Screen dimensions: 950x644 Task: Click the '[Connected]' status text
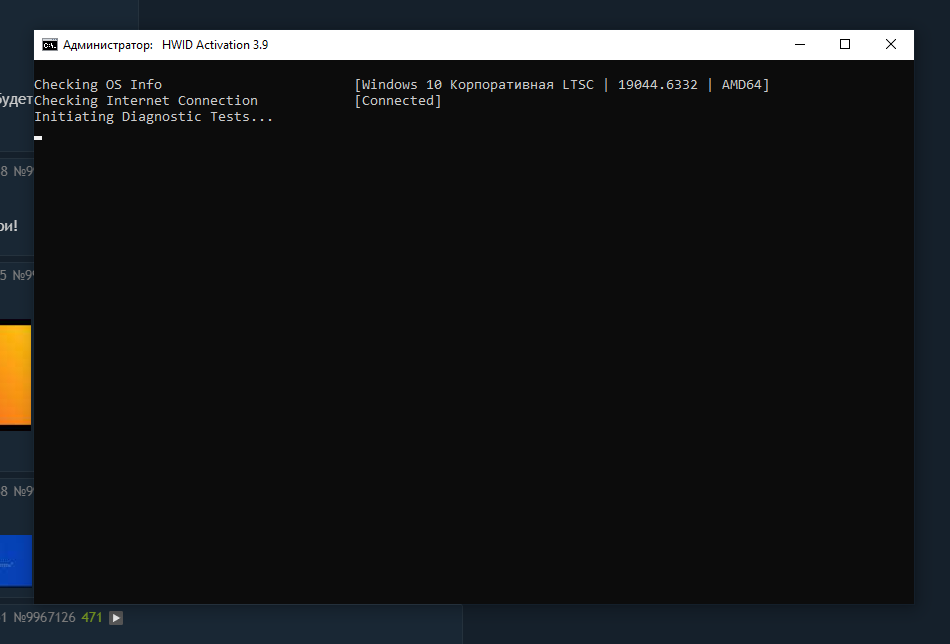[398, 101]
